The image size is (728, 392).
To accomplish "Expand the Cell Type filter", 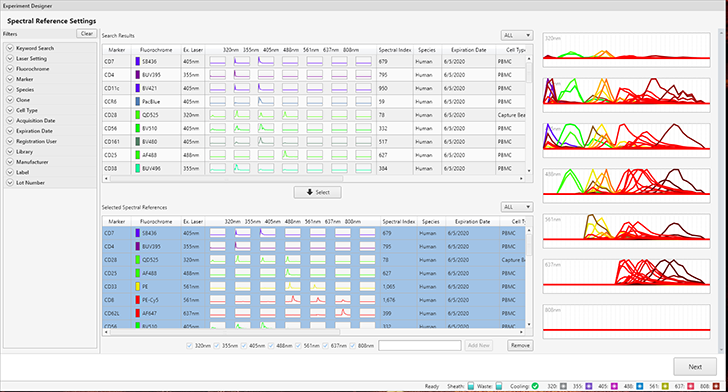I will pos(10,110).
